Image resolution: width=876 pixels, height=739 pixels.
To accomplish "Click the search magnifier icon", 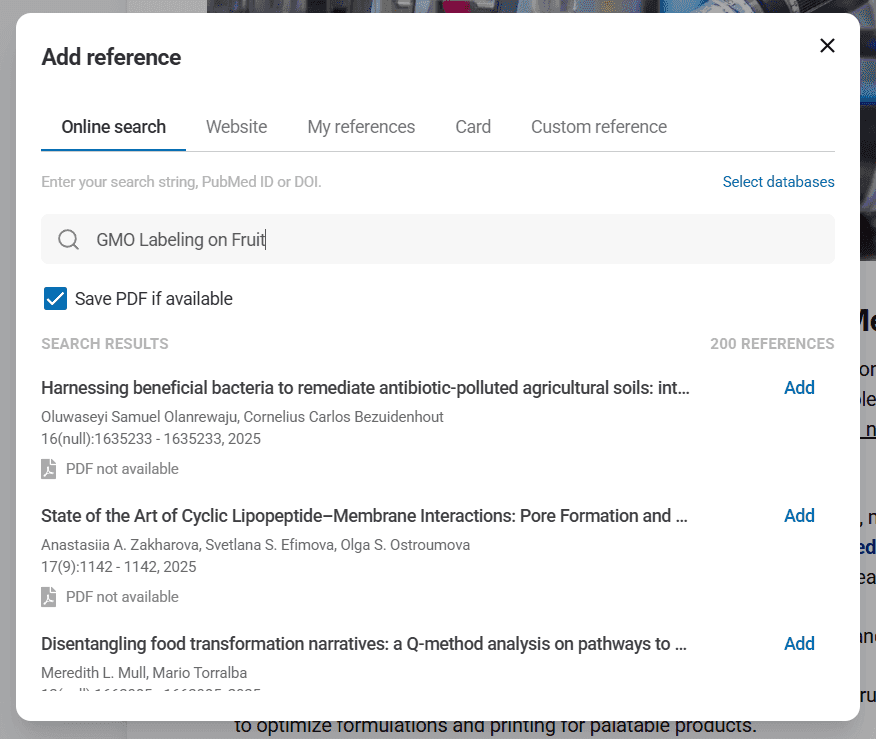I will [x=68, y=240].
